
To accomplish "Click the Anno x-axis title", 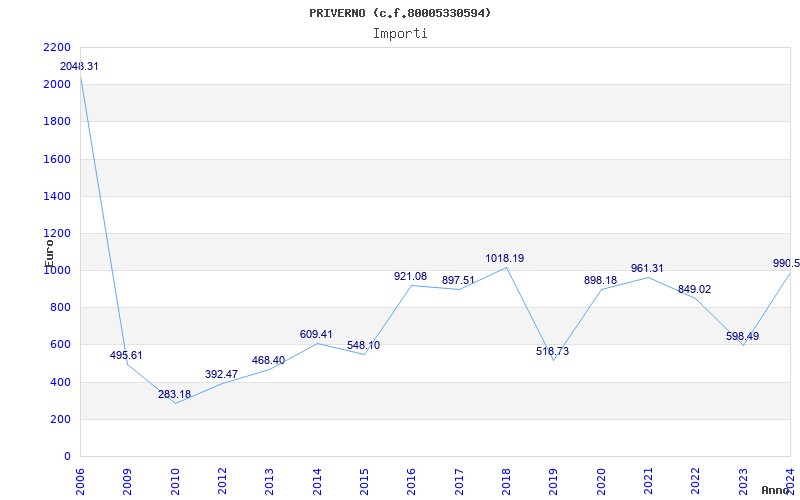I will (776, 490).
